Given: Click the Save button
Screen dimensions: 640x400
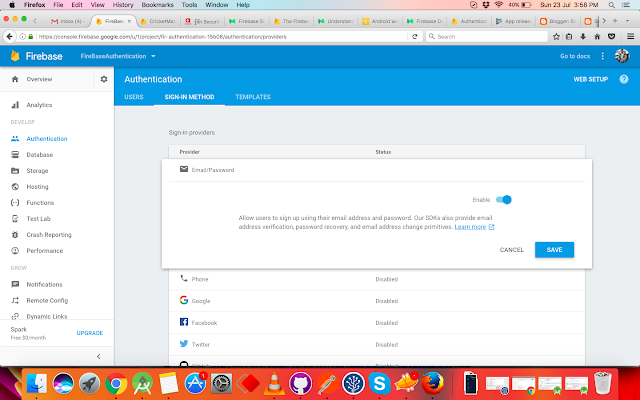Looking at the screenshot, I should [554, 249].
